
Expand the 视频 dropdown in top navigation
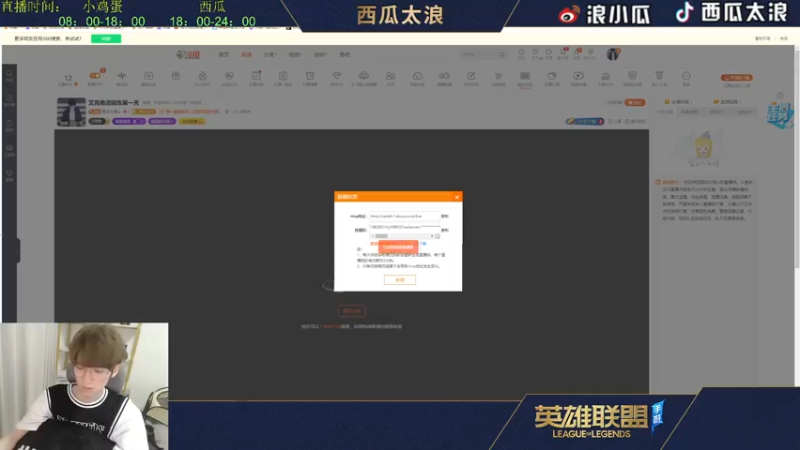click(x=295, y=55)
